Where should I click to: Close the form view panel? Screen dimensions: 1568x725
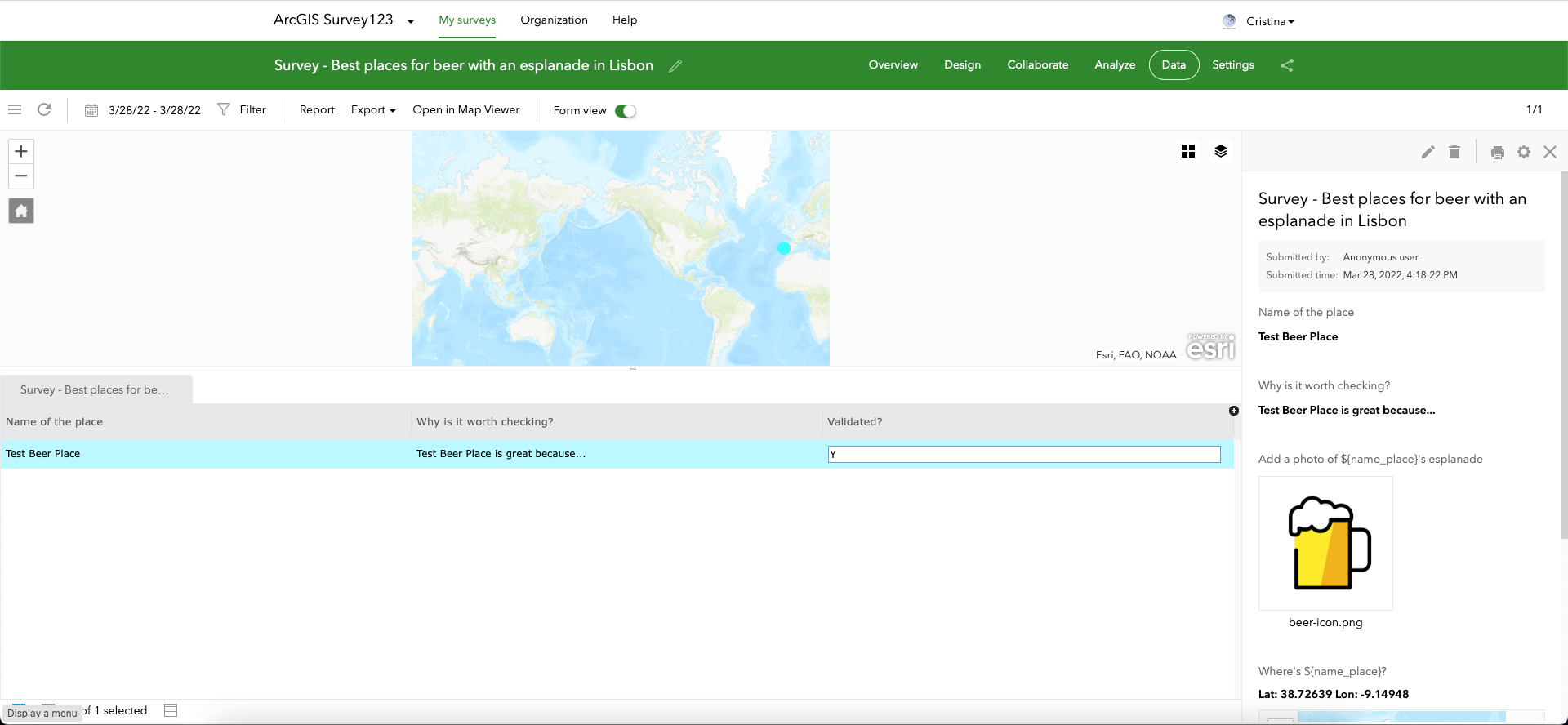(1550, 152)
